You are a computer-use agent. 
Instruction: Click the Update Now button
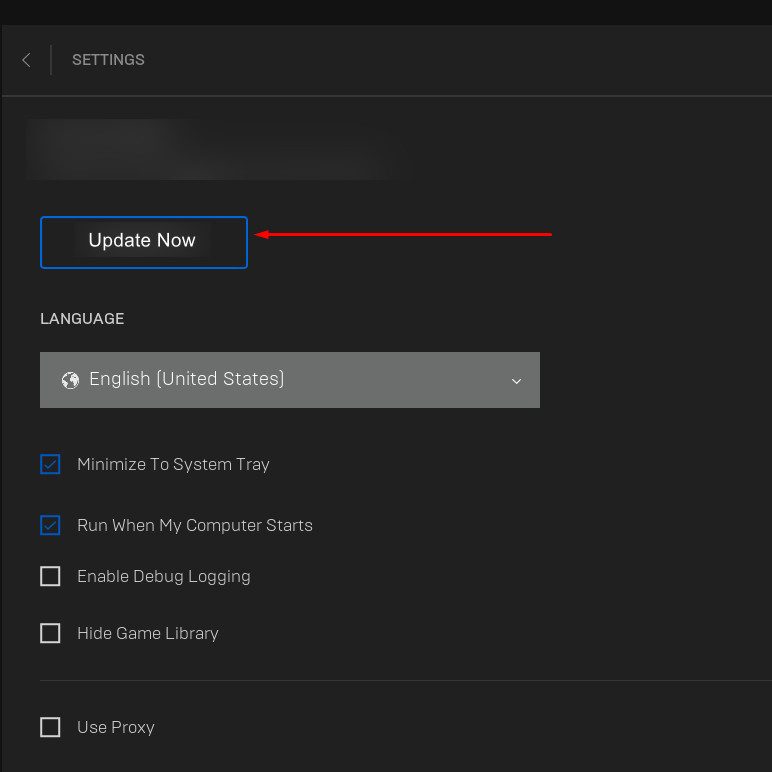pos(143,241)
